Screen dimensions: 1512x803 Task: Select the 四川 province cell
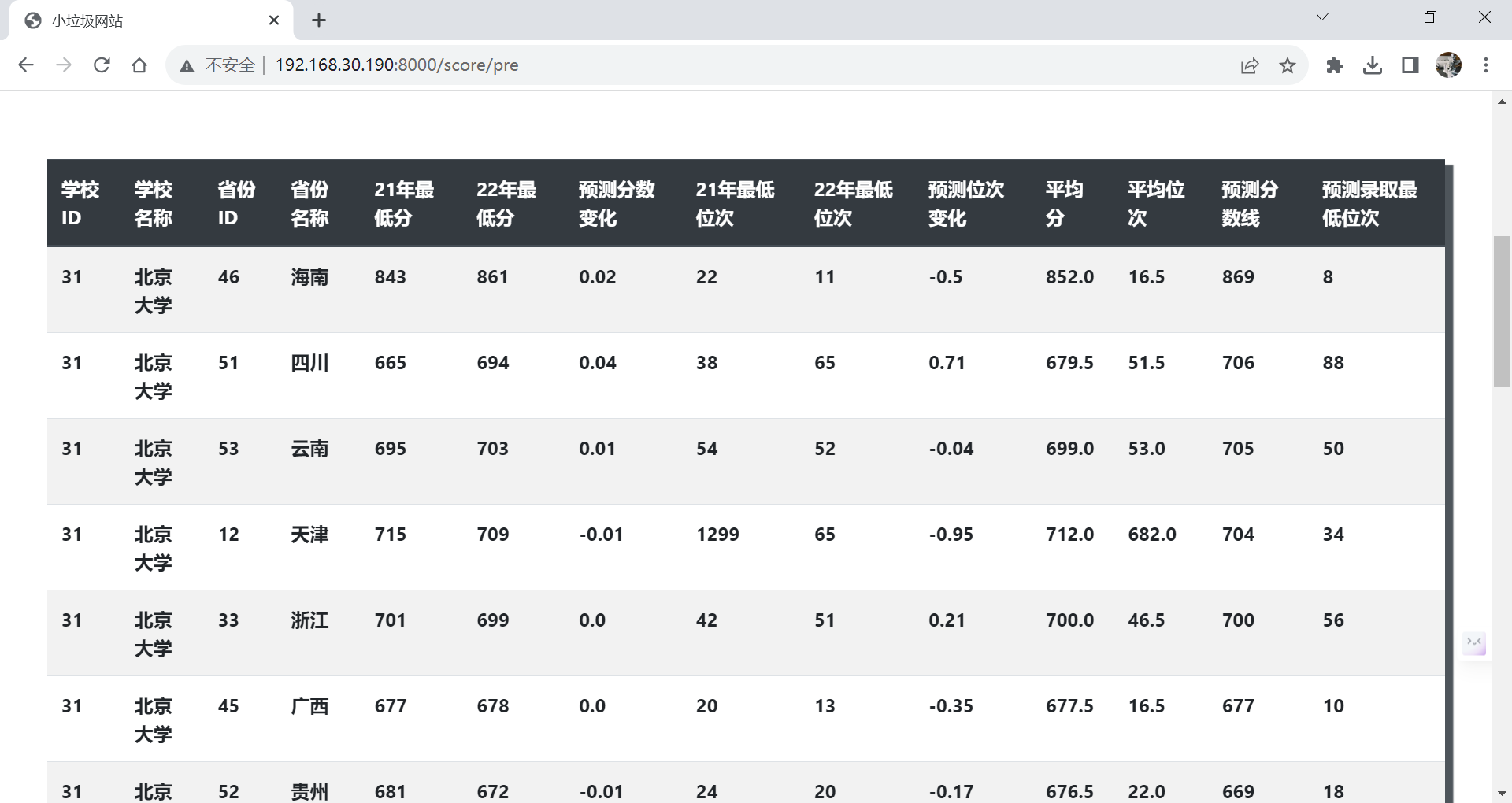point(309,363)
